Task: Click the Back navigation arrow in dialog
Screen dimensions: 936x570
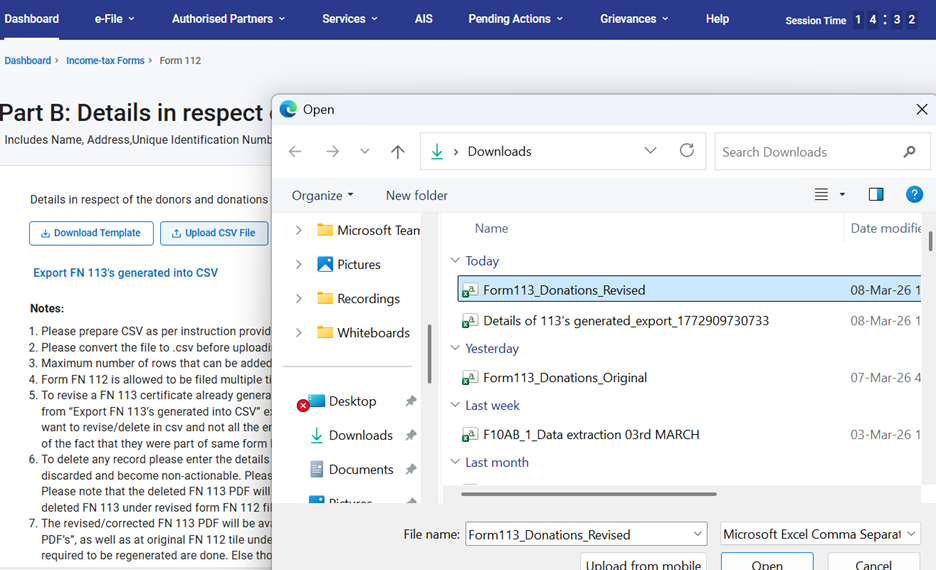Action: [x=295, y=152]
